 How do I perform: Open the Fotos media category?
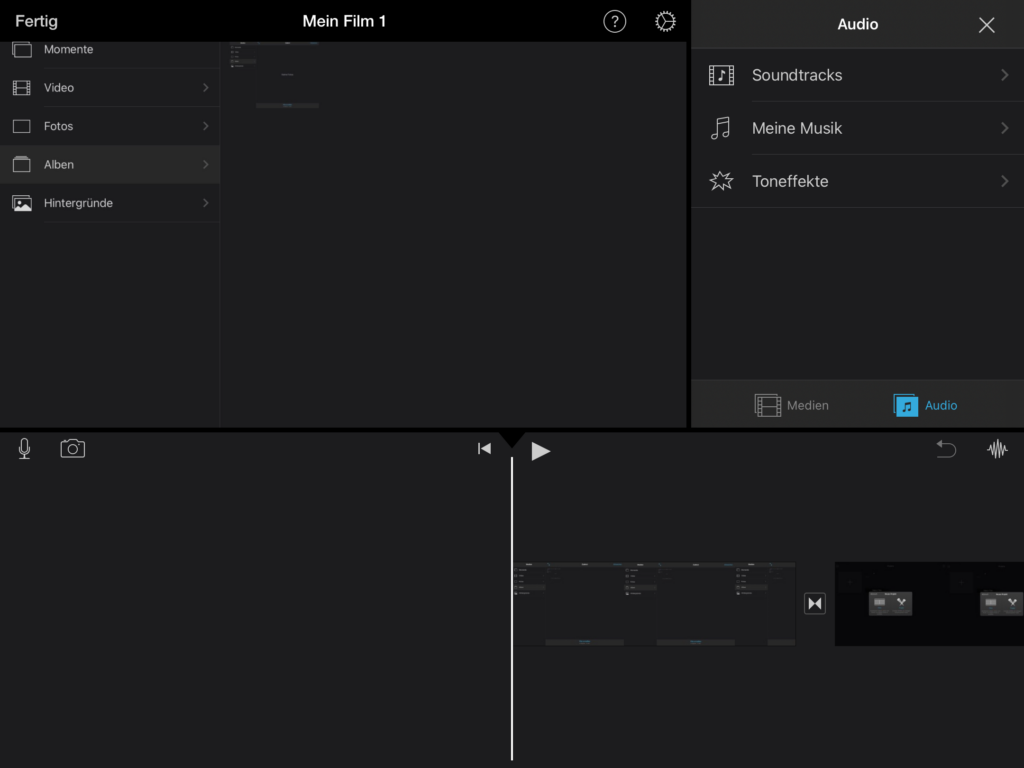(x=110, y=126)
